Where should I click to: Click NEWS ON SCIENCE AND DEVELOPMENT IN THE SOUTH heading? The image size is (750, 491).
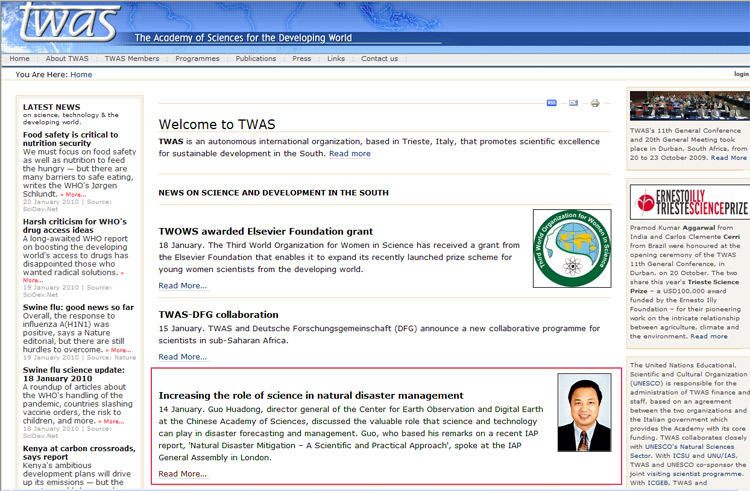274,193
